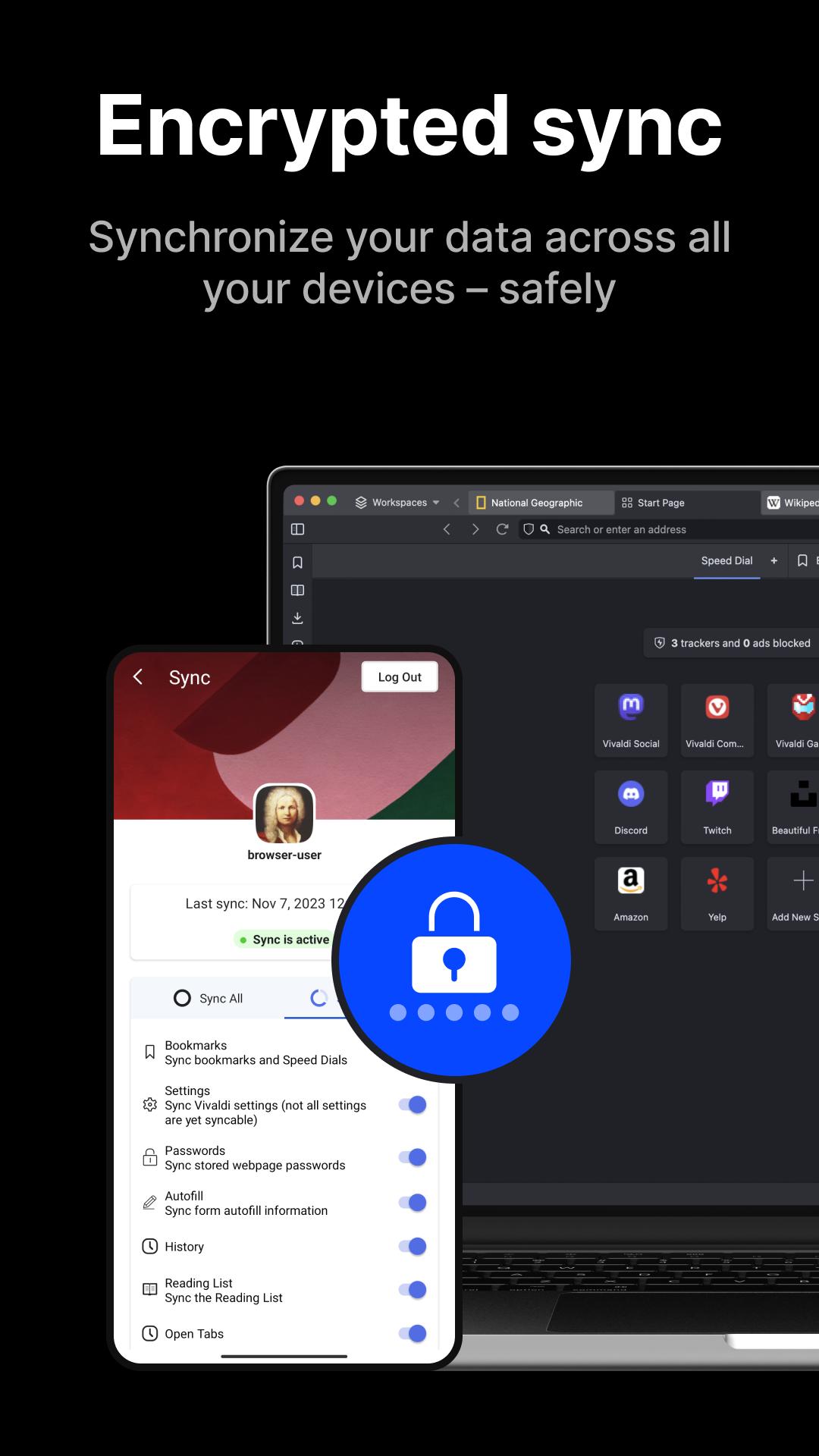
Task: Click the tab-bar back chevron near Workspaces
Action: tap(457, 503)
